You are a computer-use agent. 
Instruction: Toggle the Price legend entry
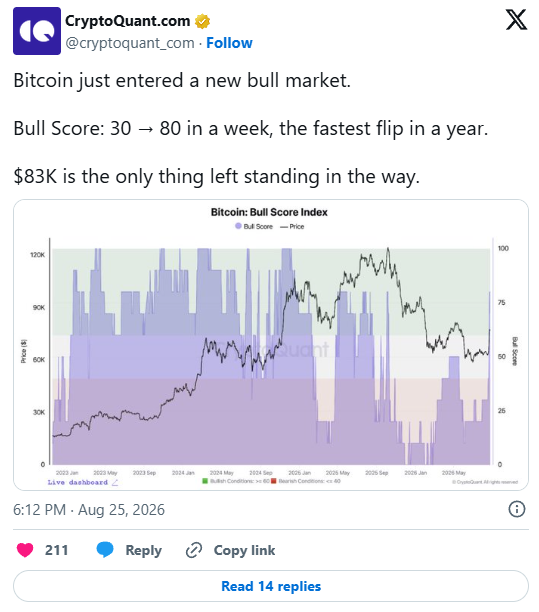pyautogui.click(x=292, y=226)
